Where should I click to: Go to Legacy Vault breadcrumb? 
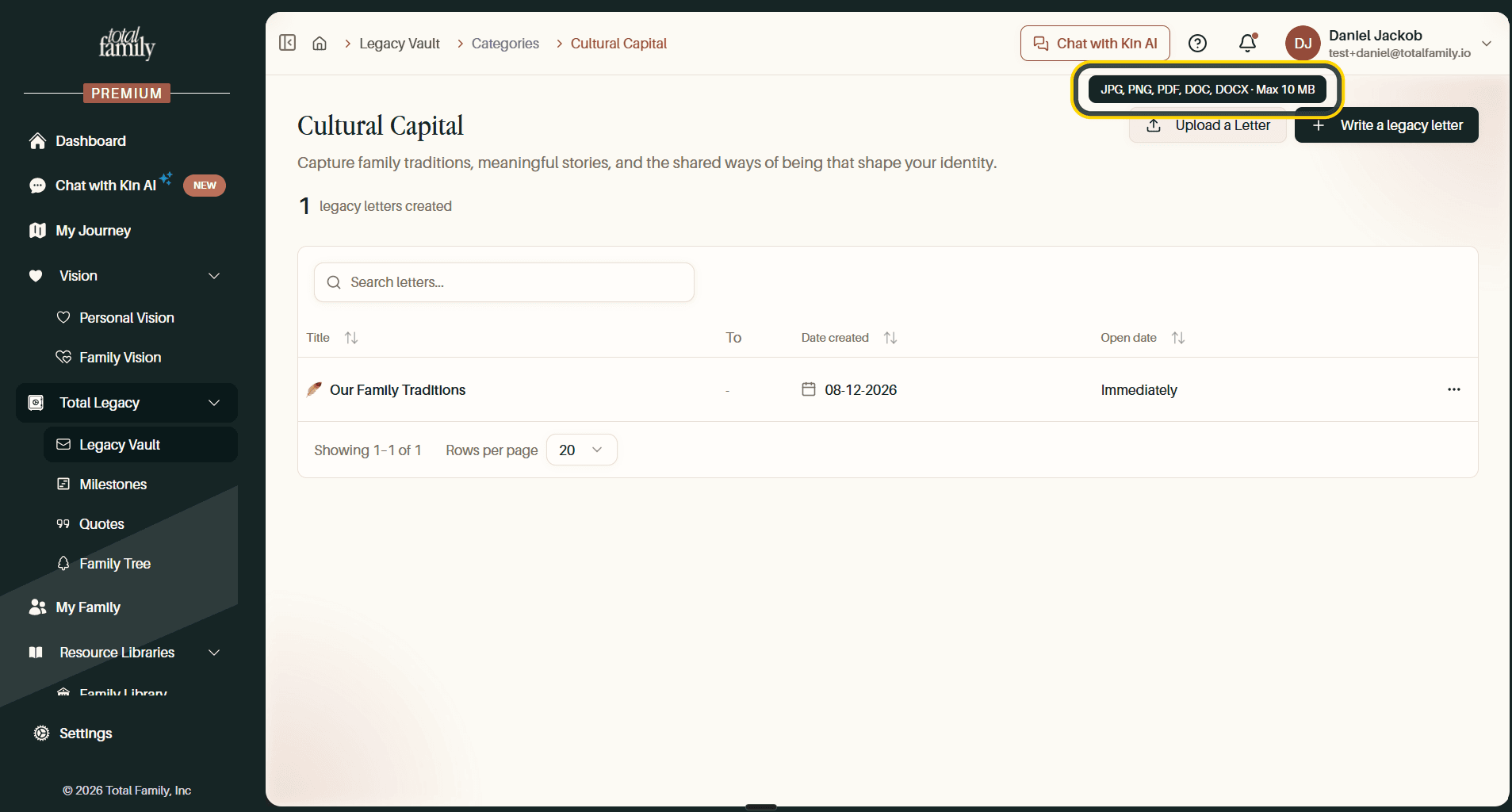(x=400, y=44)
